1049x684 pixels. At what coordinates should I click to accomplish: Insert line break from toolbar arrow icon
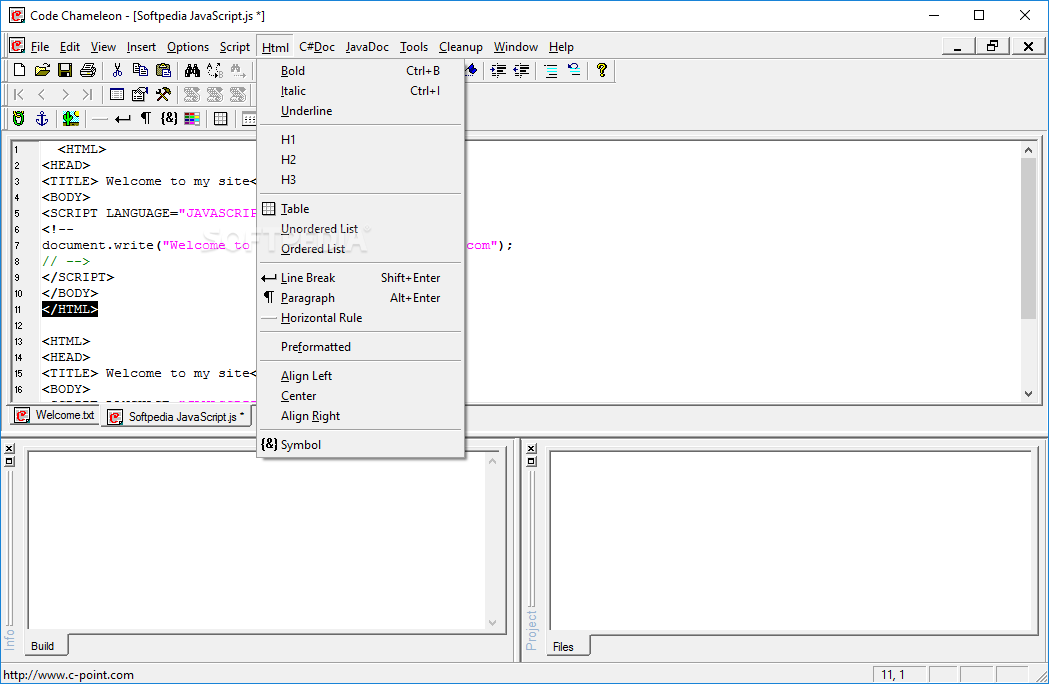[x=122, y=119]
